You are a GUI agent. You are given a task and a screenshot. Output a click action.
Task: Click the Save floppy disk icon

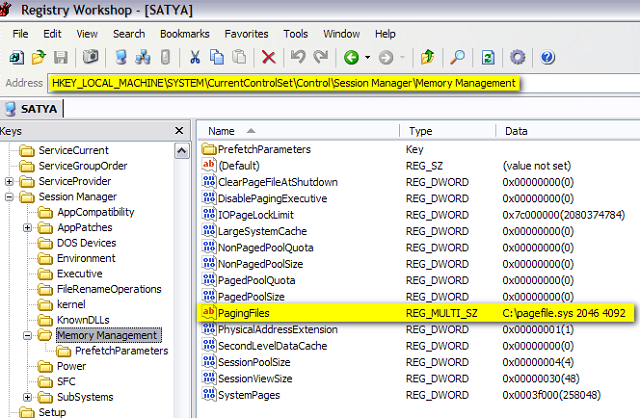pyautogui.click(x=61, y=58)
